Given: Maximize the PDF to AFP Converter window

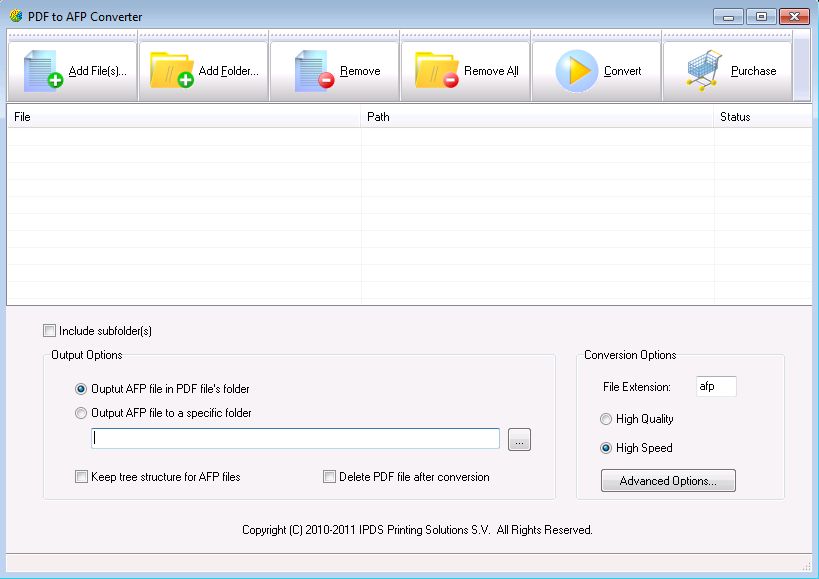Looking at the screenshot, I should pos(761,16).
